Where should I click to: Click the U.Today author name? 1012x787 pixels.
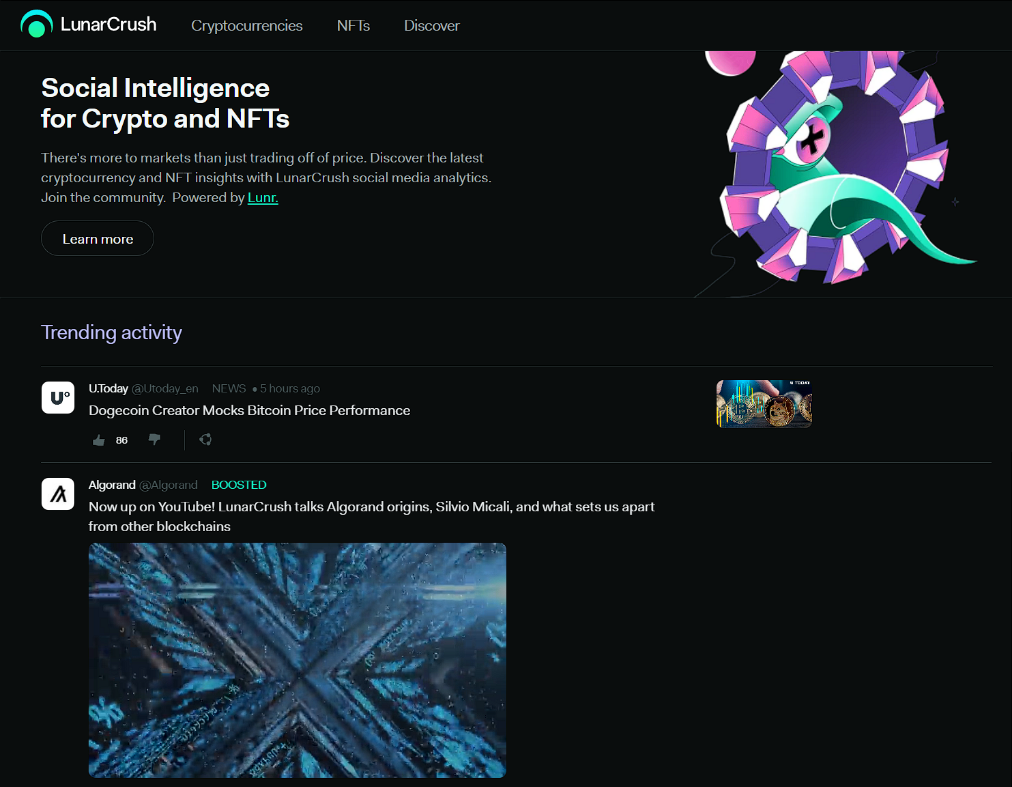coord(108,389)
